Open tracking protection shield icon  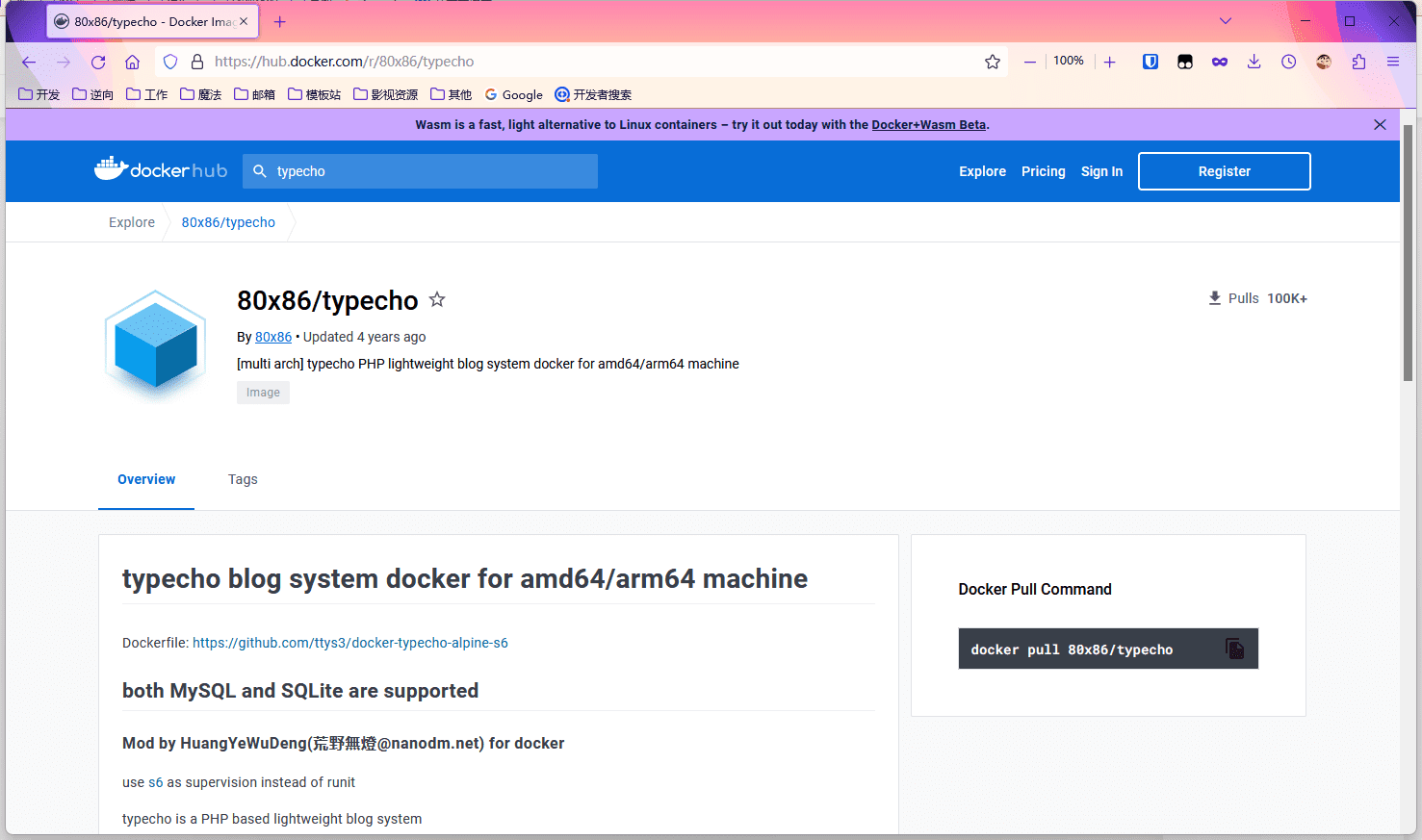point(170,62)
